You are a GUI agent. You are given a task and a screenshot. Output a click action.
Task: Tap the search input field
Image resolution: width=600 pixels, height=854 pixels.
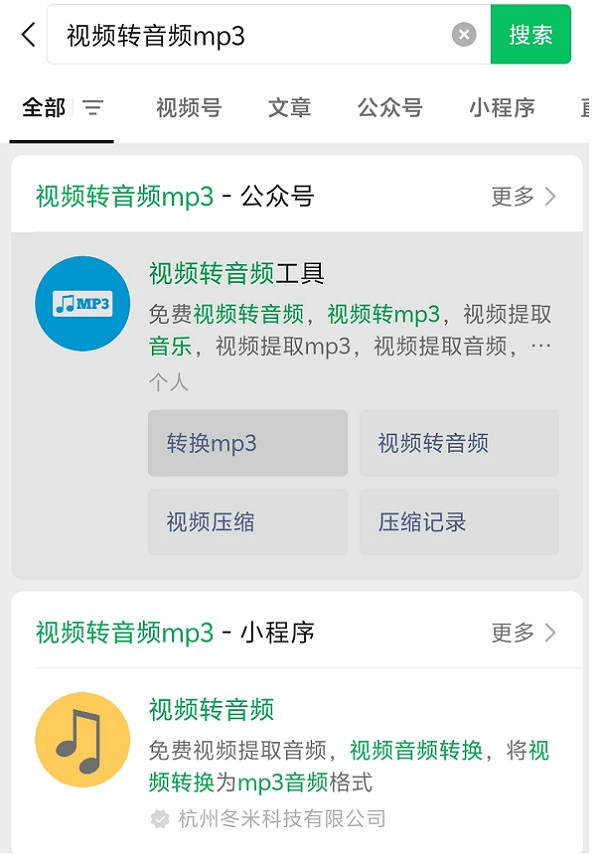250,34
